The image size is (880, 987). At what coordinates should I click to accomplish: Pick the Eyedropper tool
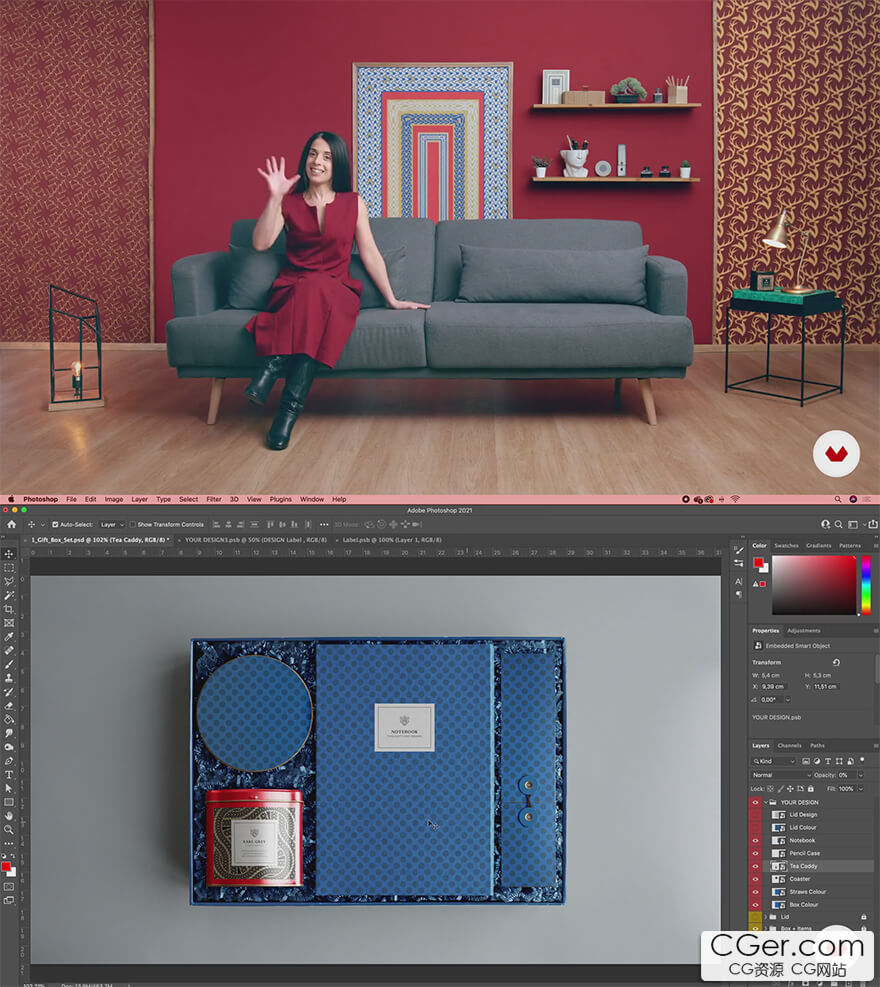(x=9, y=637)
